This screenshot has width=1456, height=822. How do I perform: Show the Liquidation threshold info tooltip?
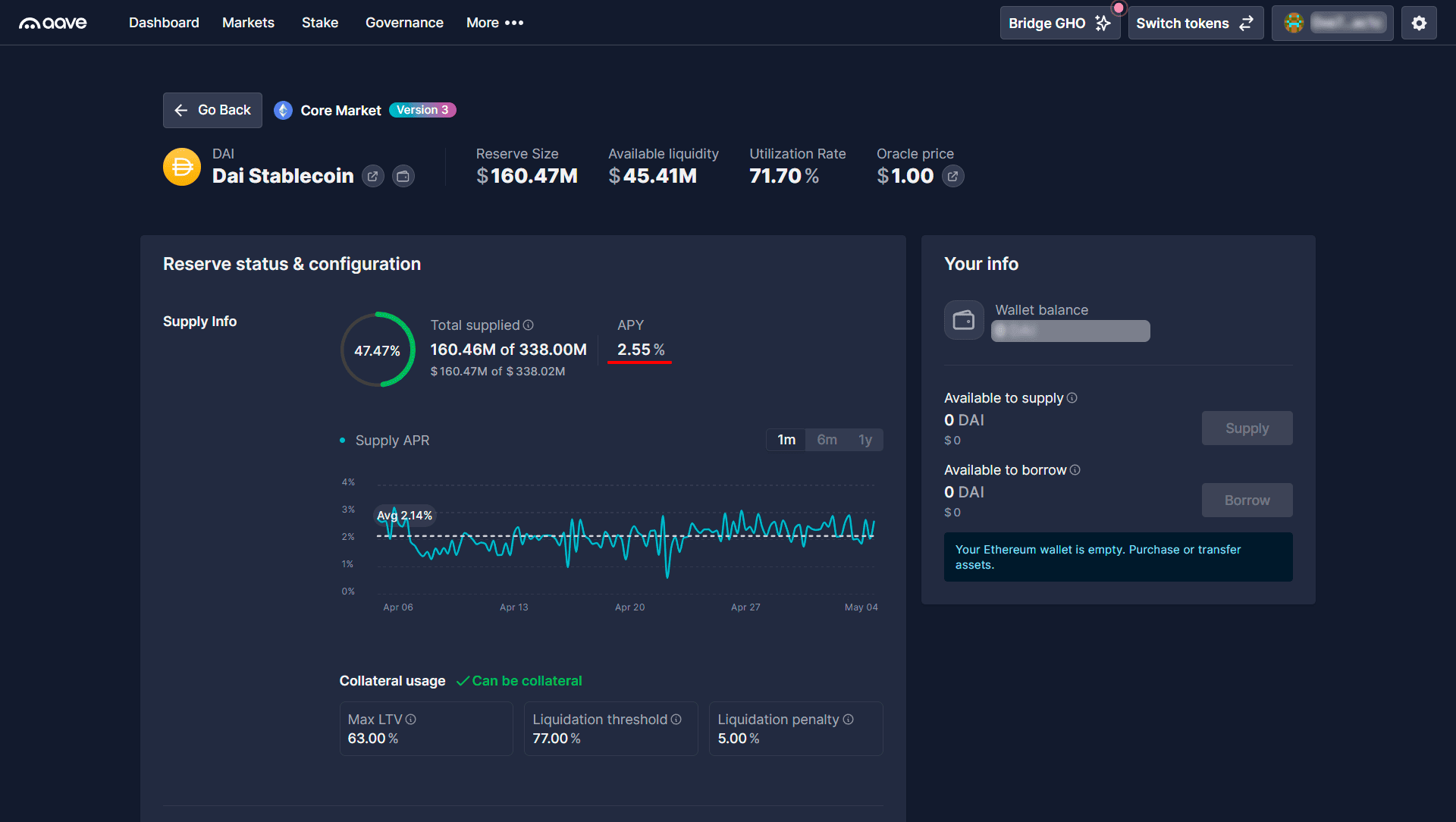pos(676,720)
